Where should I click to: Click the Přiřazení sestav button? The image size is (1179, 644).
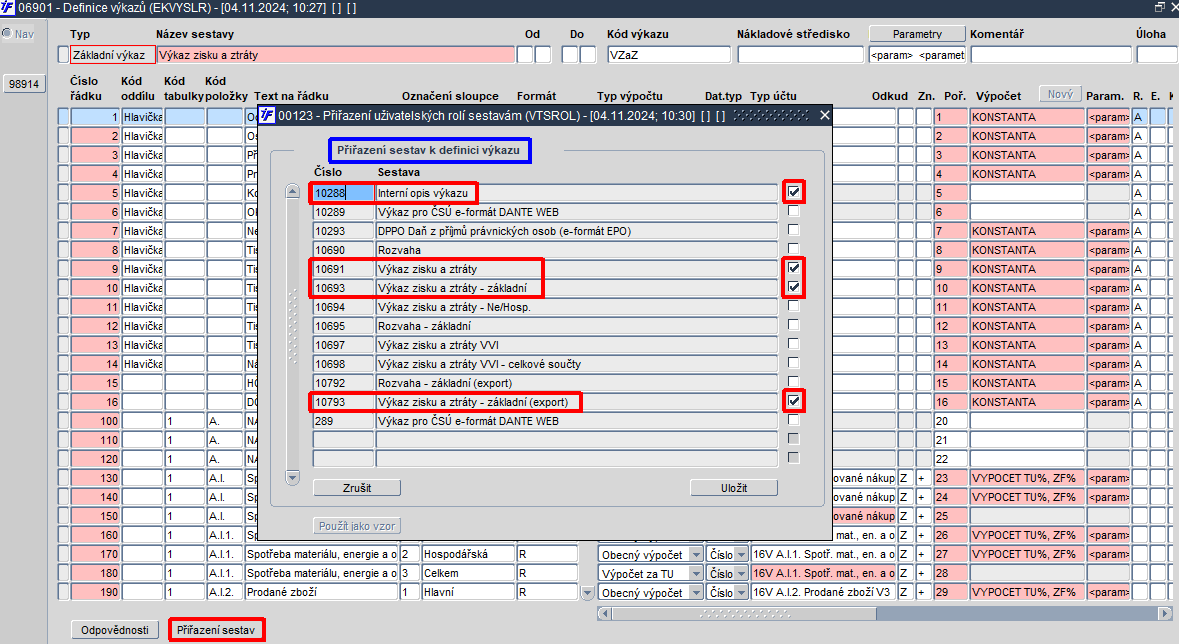coord(217,630)
